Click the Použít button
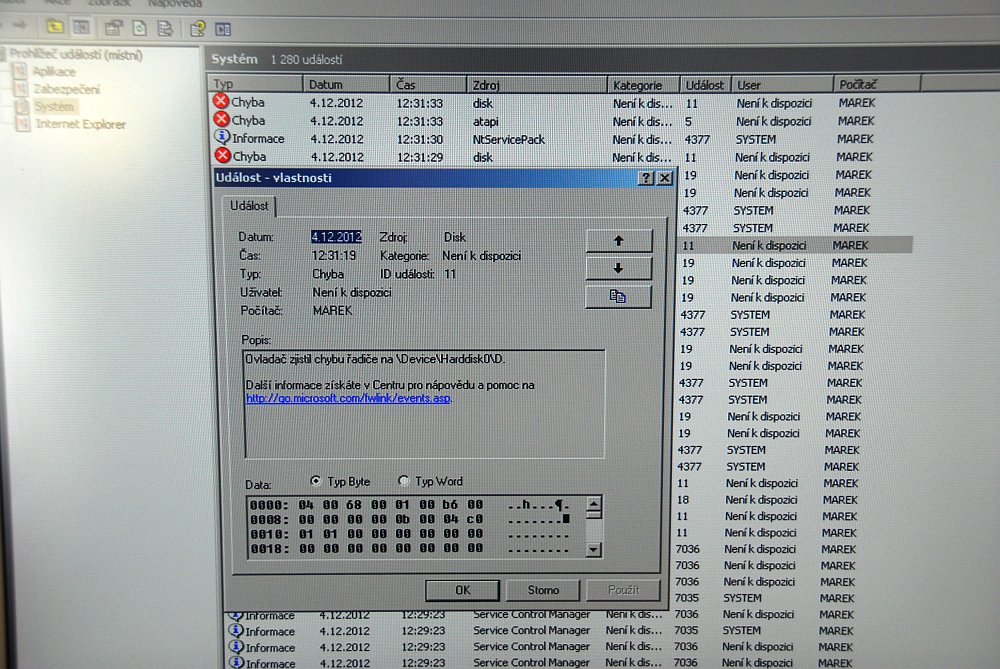The width and height of the screenshot is (1000, 669). [623, 590]
